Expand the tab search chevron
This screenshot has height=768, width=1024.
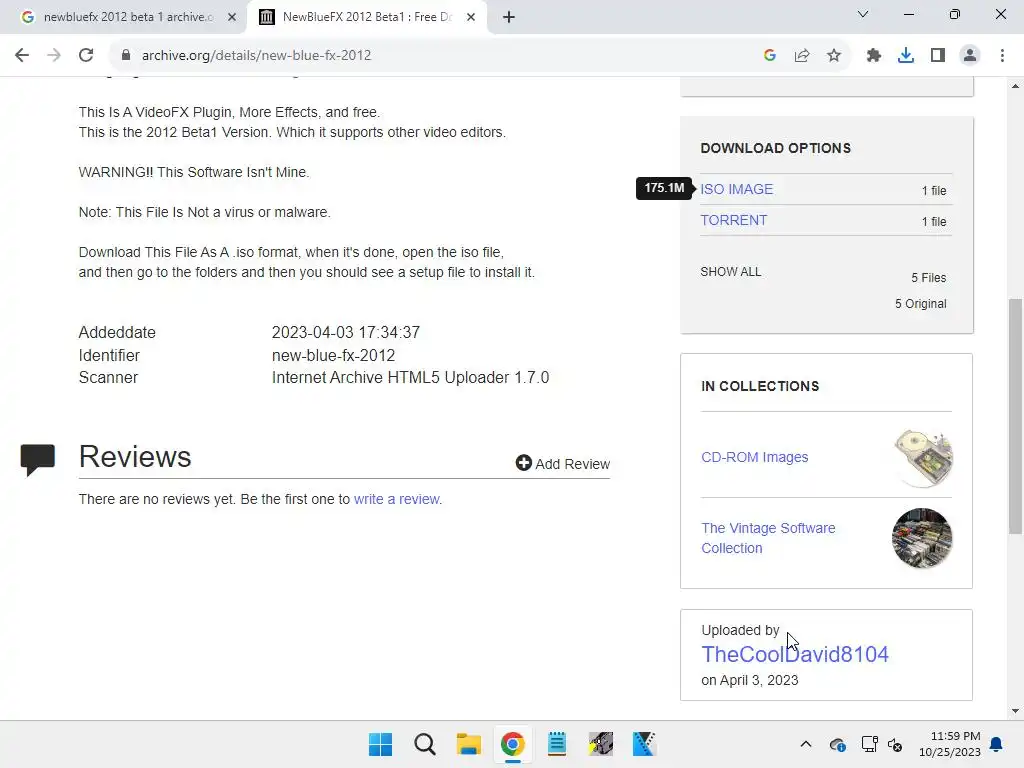pyautogui.click(x=863, y=14)
